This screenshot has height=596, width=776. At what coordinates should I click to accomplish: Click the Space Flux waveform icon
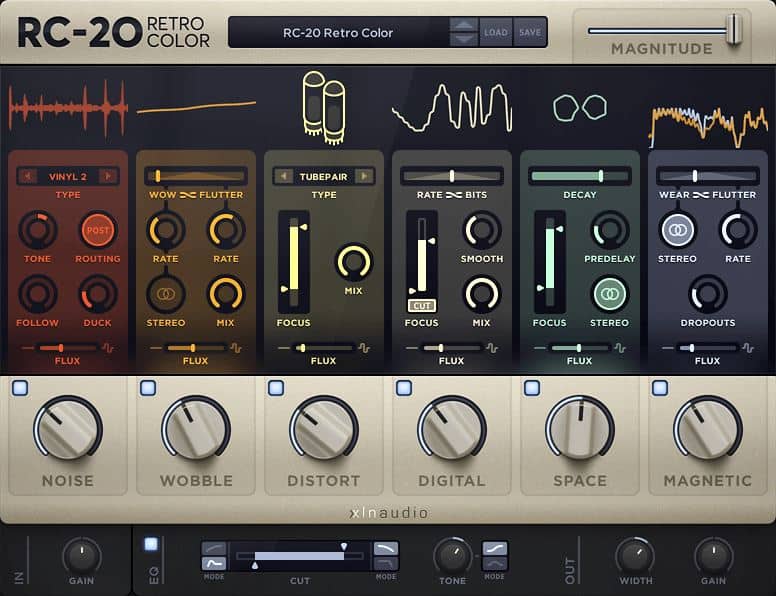coord(620,348)
